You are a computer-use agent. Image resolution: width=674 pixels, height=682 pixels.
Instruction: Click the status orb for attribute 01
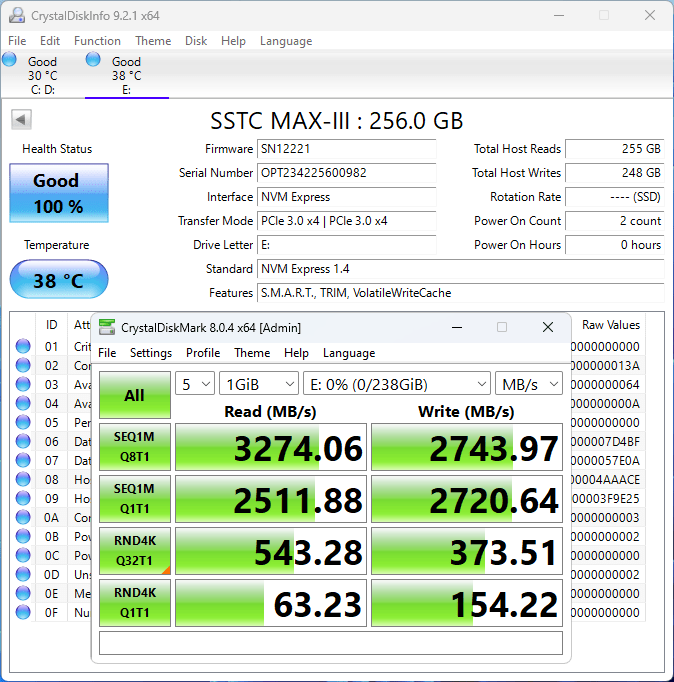[x=23, y=347]
